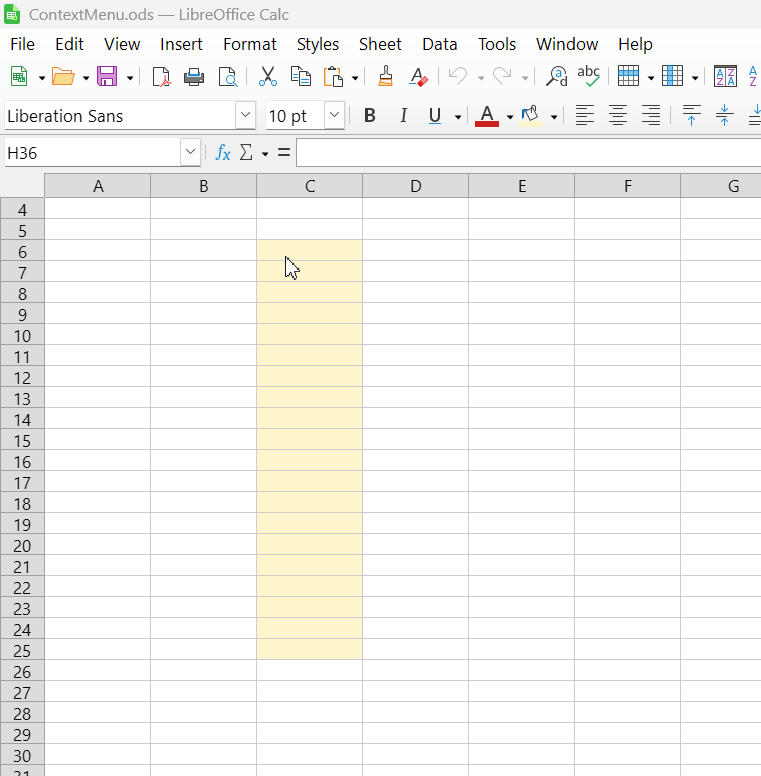Toggle Bold formatting
Screen dimensions: 761x776
pos(369,116)
